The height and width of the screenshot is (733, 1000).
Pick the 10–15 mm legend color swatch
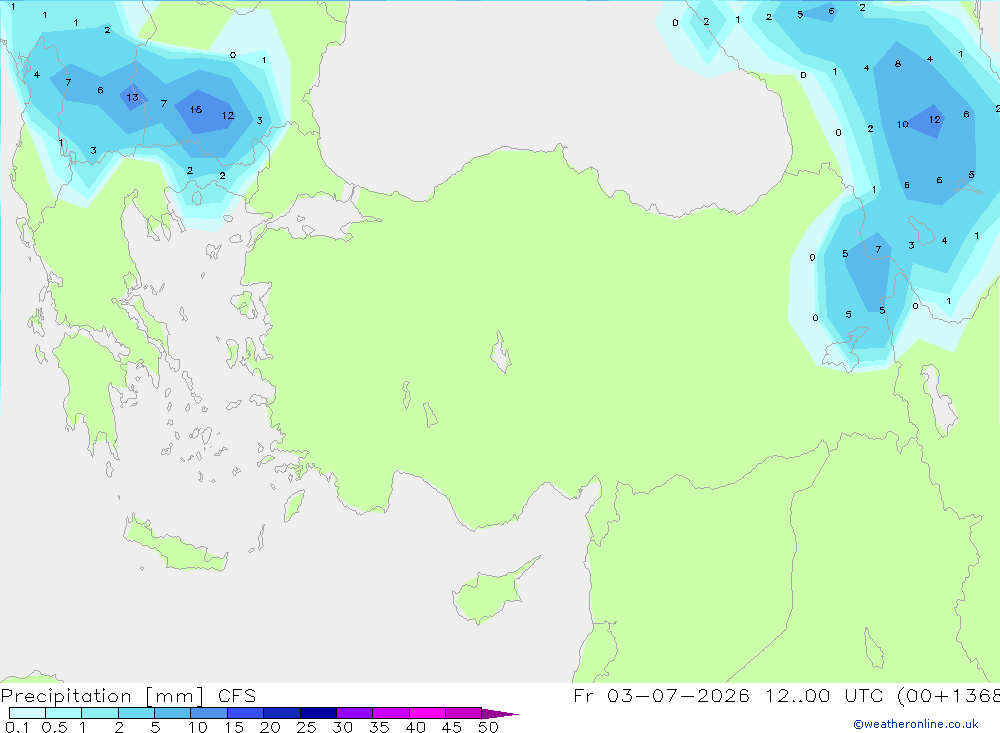coord(209,713)
